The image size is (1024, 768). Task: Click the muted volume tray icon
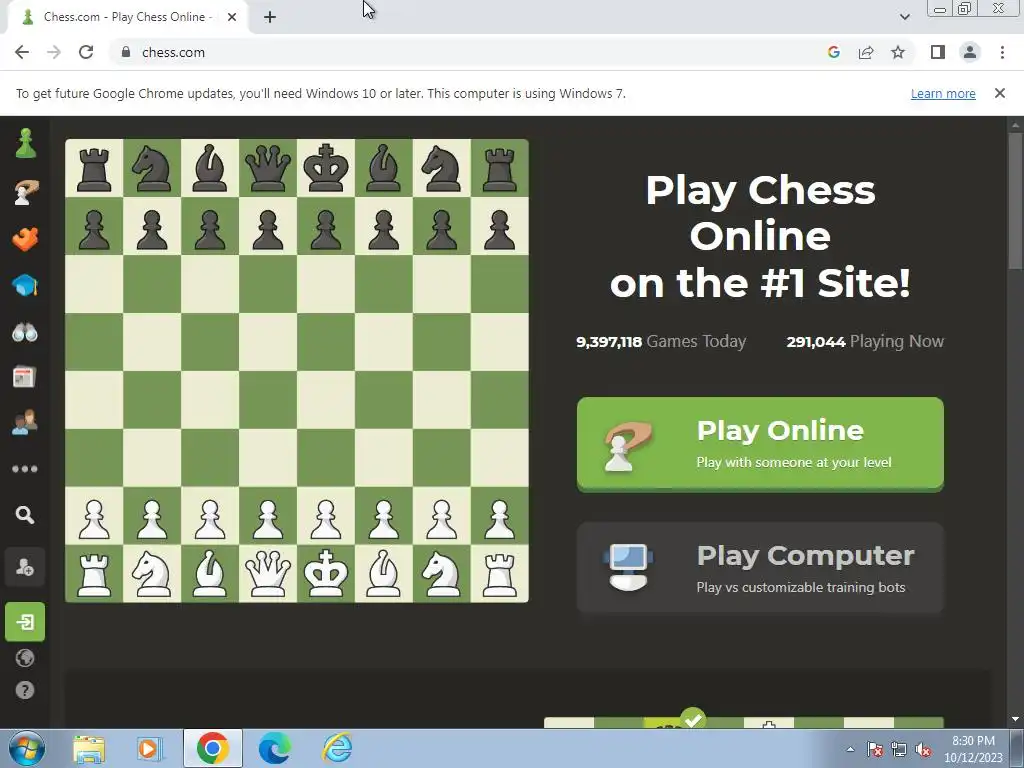pyautogui.click(x=923, y=750)
